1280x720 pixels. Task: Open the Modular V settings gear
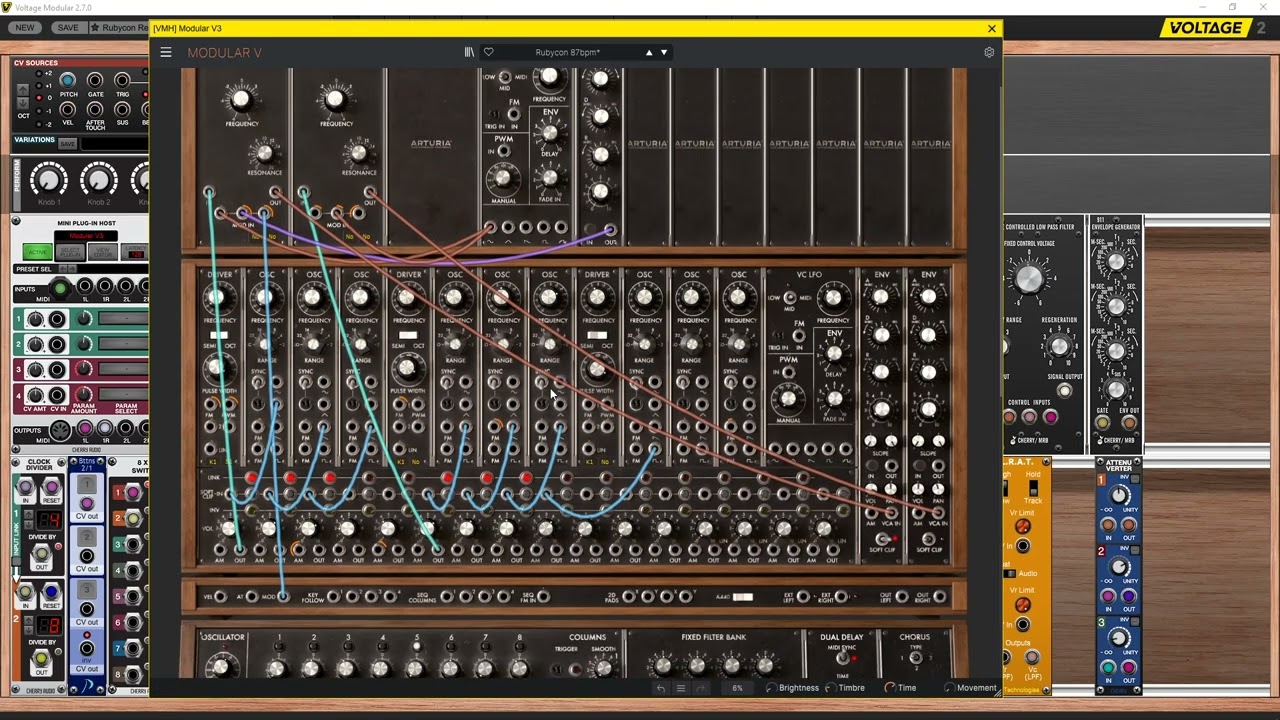[x=989, y=52]
